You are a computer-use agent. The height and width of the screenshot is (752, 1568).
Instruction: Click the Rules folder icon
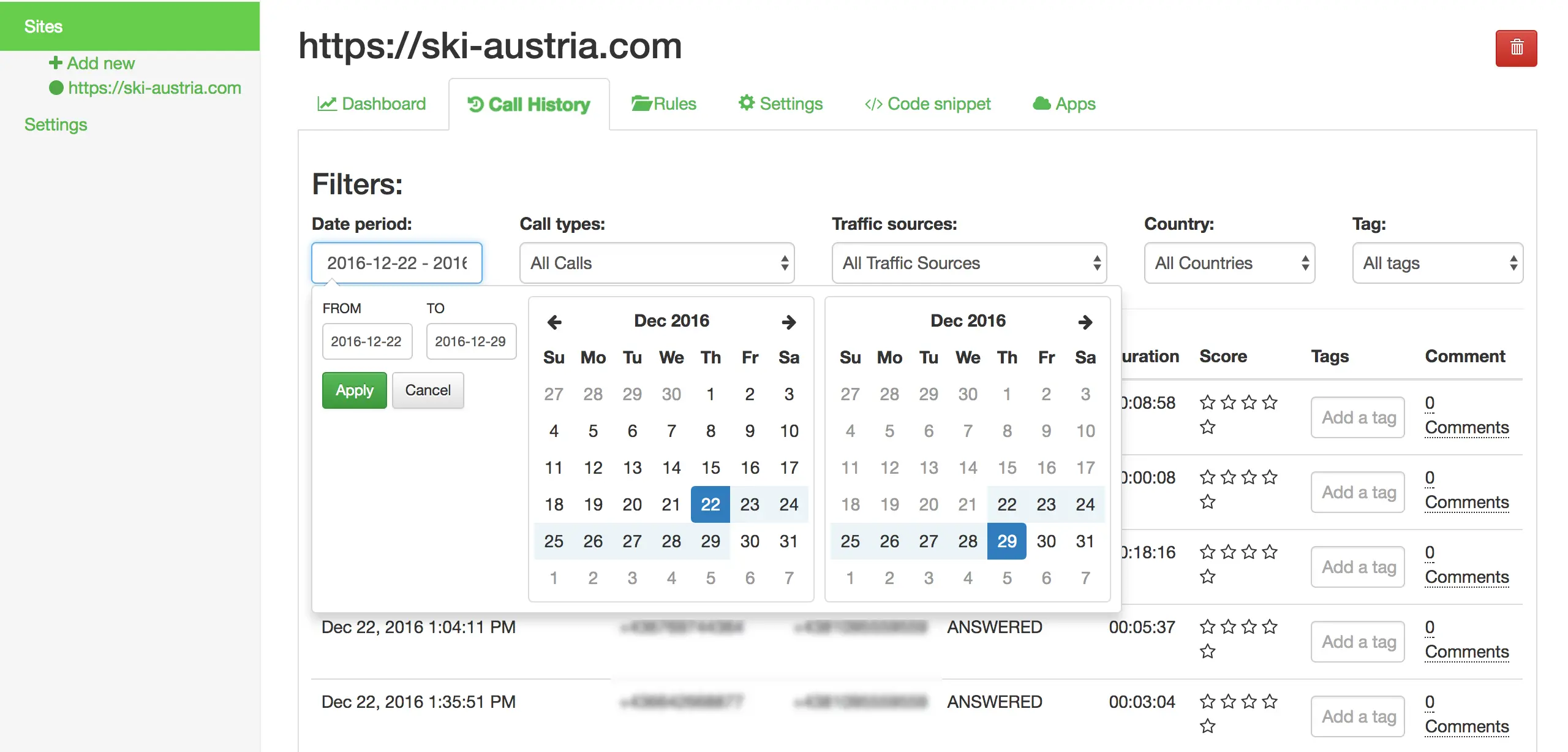click(641, 104)
